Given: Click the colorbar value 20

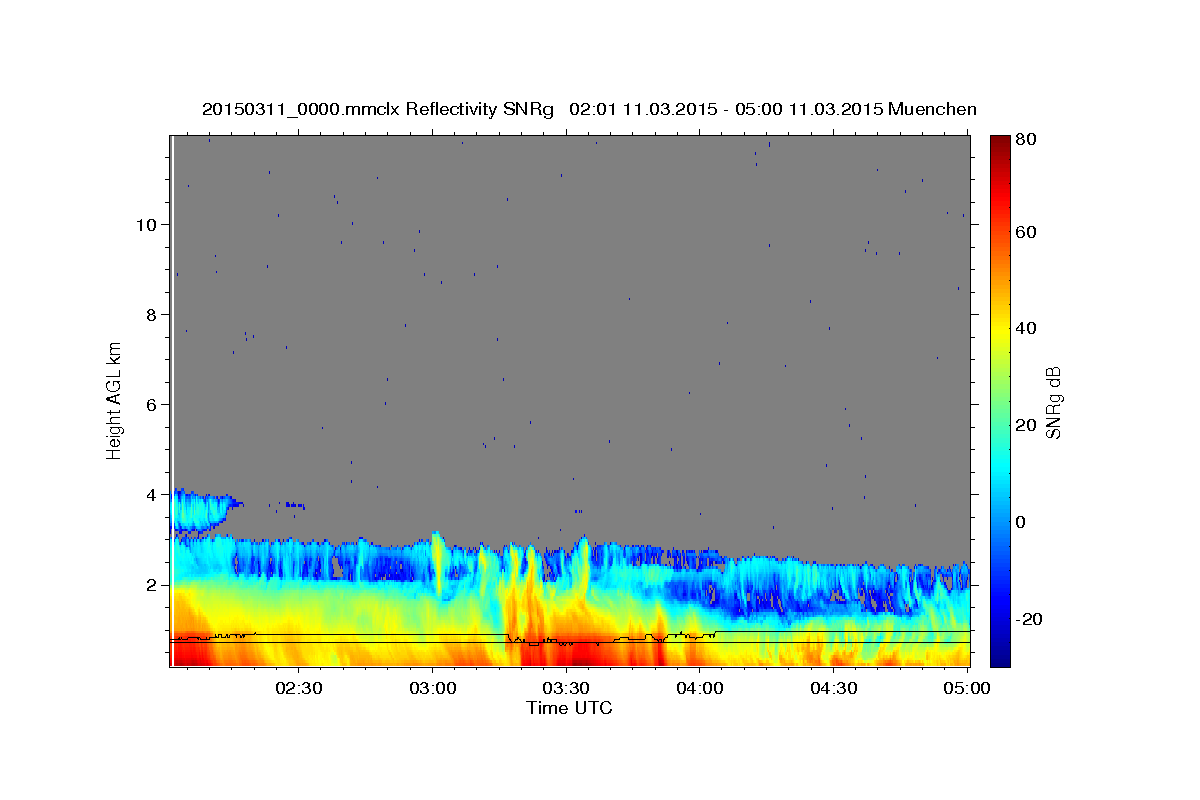Looking at the screenshot, I should click(x=1025, y=426).
